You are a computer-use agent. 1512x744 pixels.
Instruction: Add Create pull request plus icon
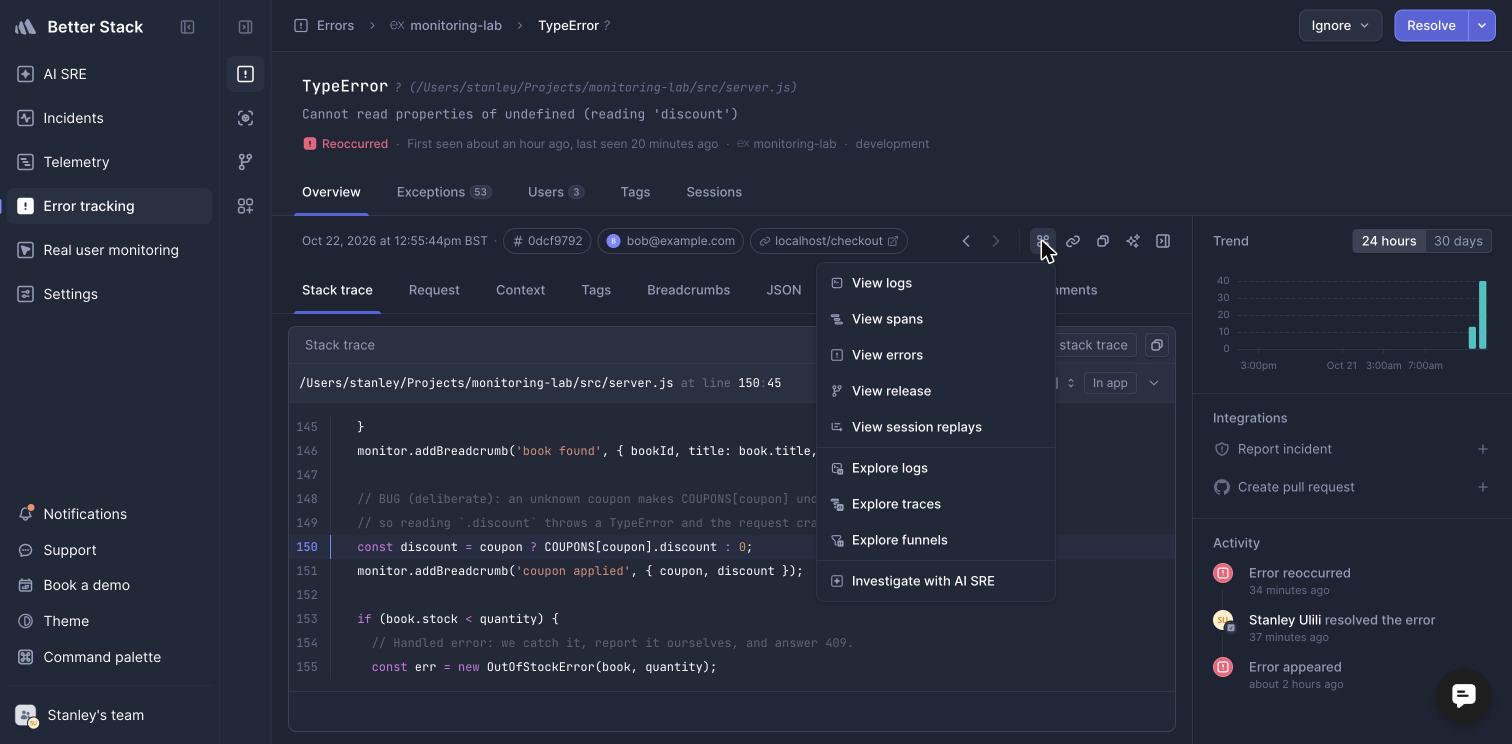point(1483,487)
